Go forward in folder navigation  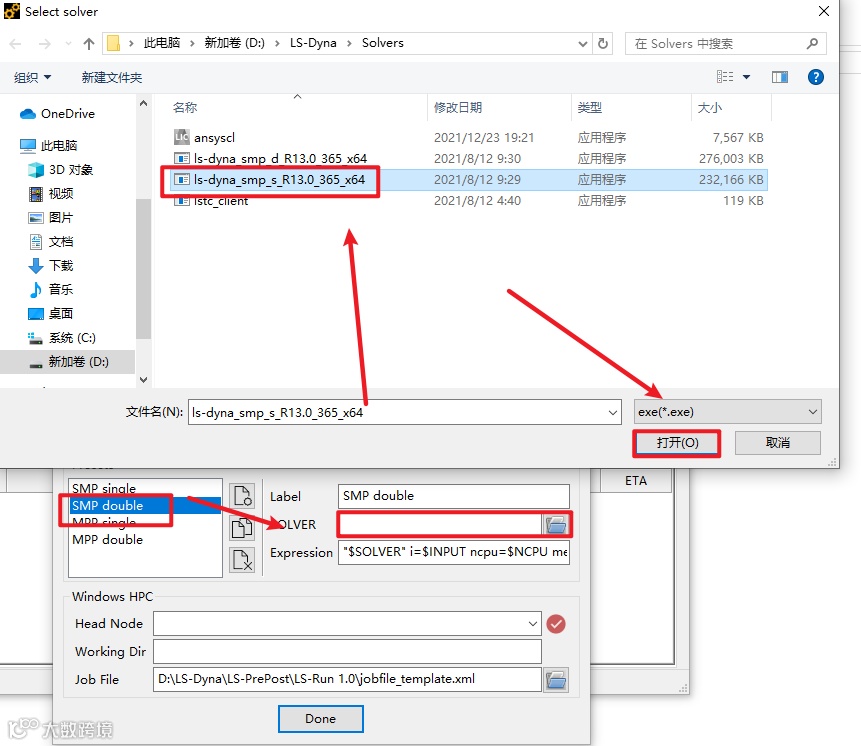44,43
